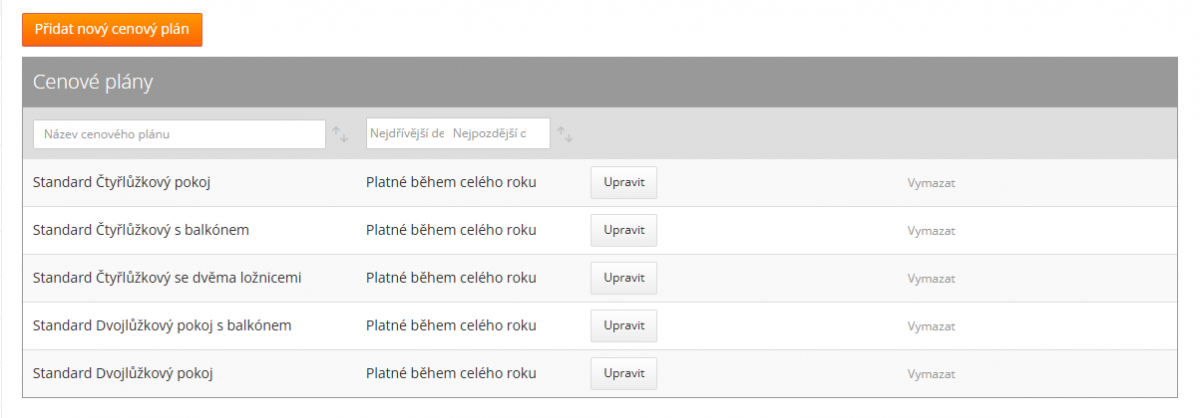Screen dimensions: 1200x418
Task: Select the 'Standard Dvojlůžkový pokoj' row name
Action: coord(124,374)
